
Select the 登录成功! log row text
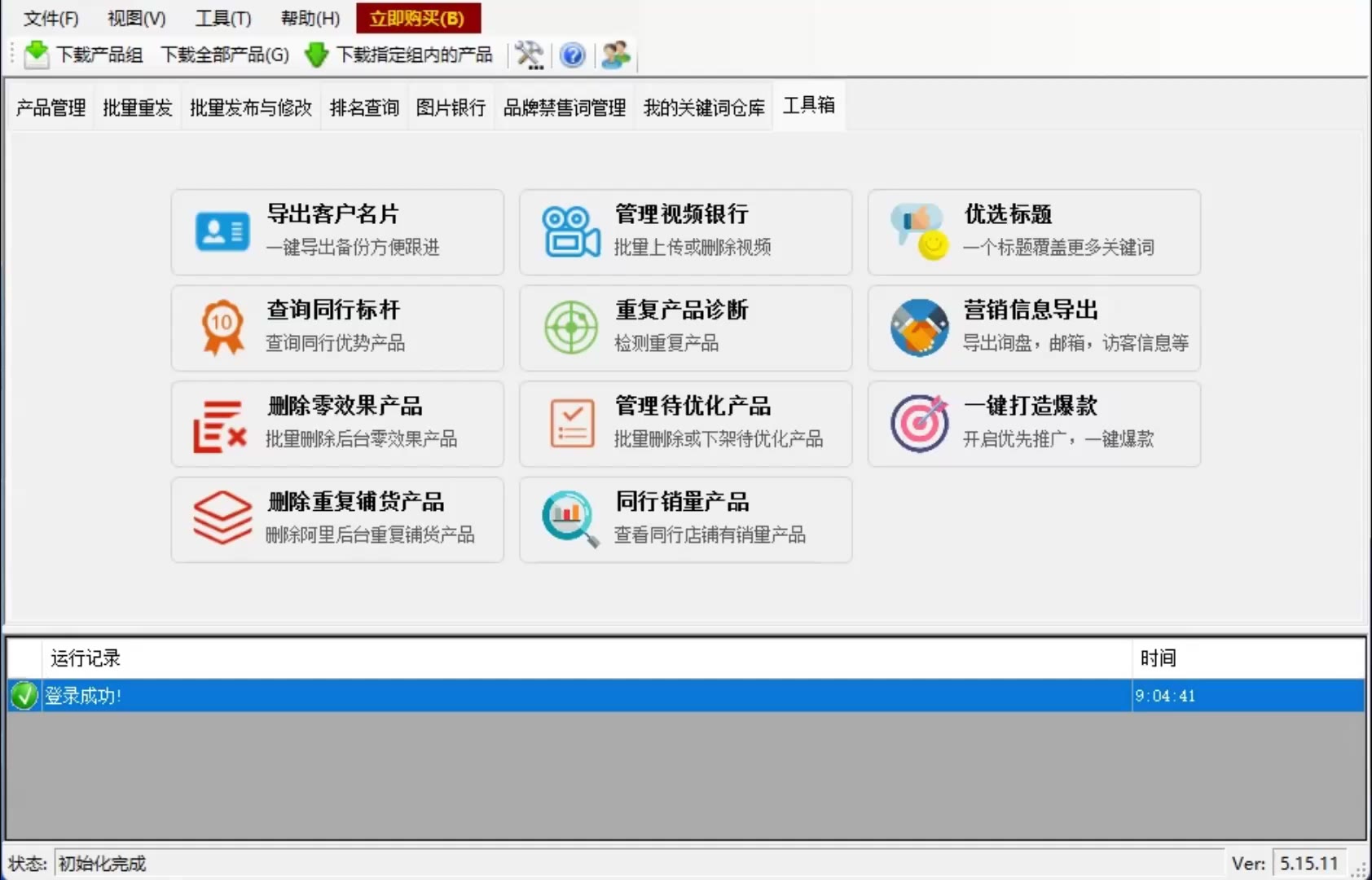pos(83,696)
